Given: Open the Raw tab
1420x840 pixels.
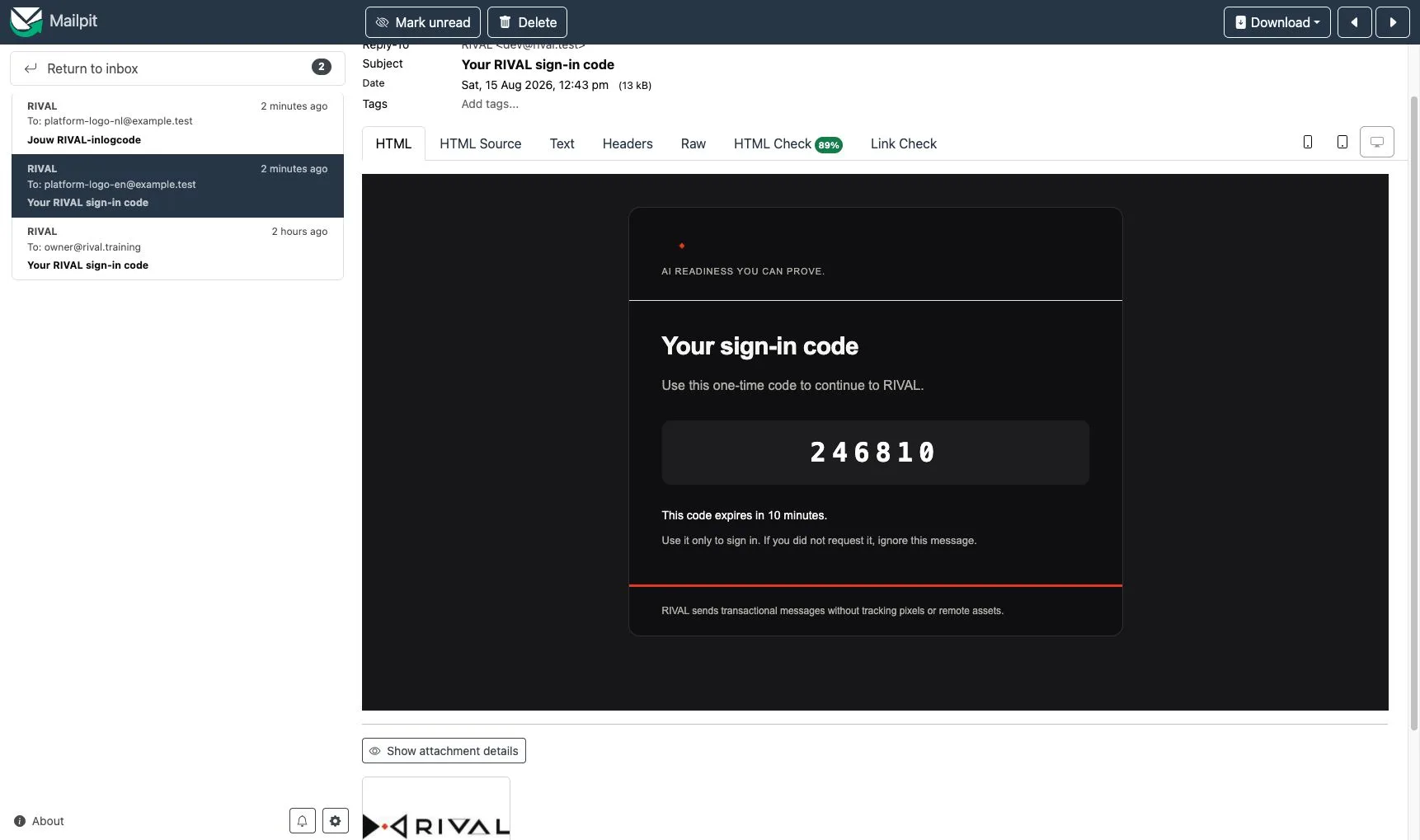Looking at the screenshot, I should pyautogui.click(x=694, y=143).
